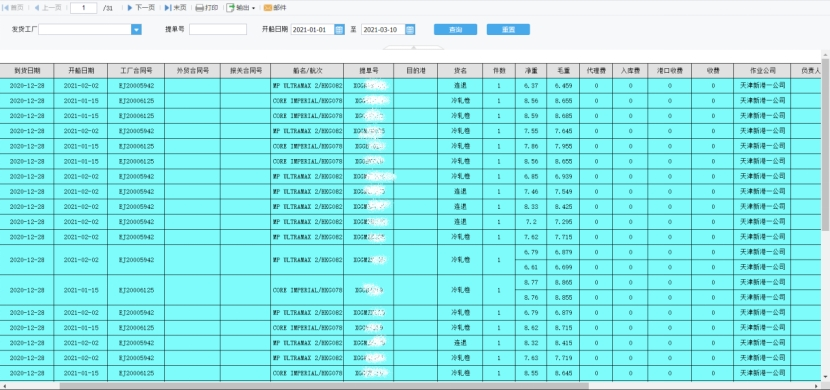Click the 货名 column header

pos(460,70)
